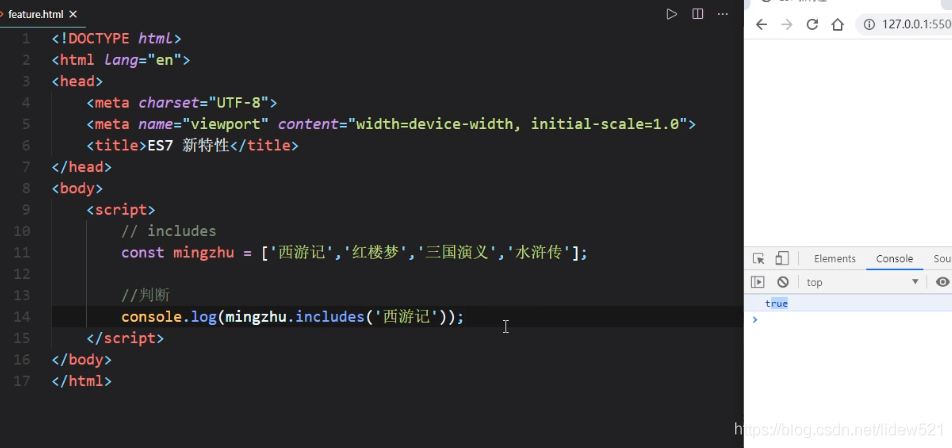952x448 pixels.
Task: Reload the browser page
Action: 812,24
